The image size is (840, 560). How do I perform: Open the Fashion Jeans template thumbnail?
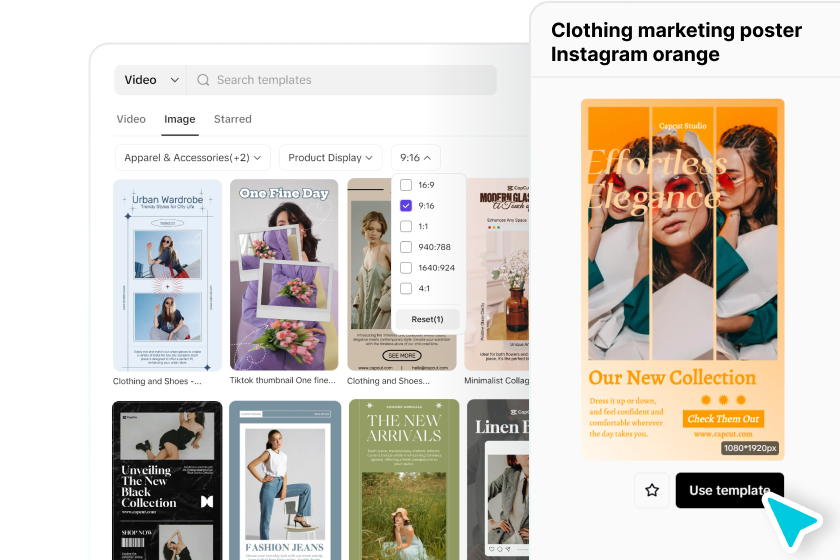285,480
